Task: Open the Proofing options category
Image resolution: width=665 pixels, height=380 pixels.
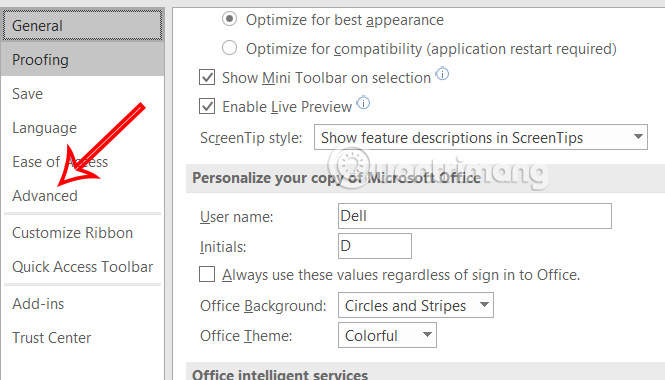Action: point(82,60)
